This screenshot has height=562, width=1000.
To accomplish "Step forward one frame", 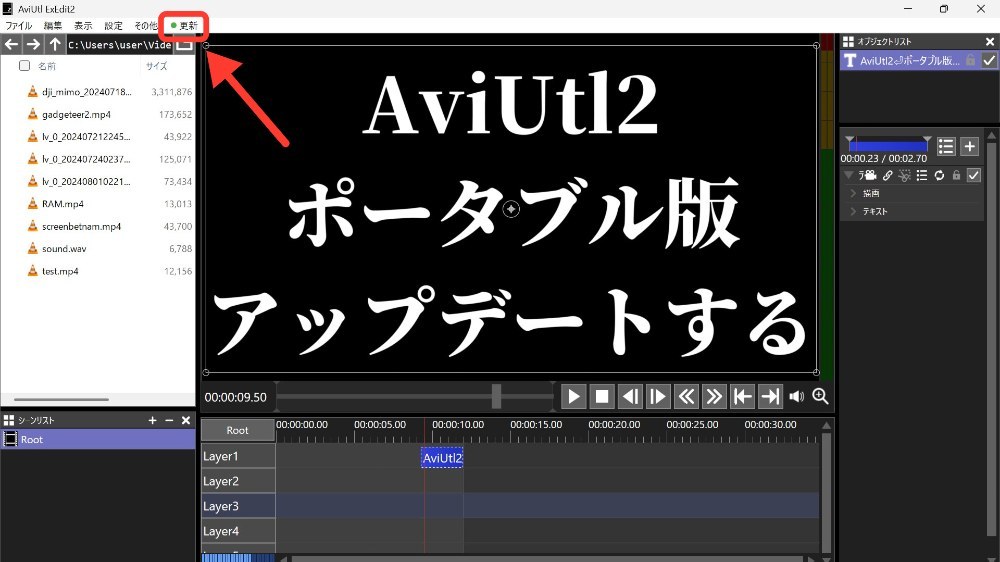I will click(x=658, y=397).
